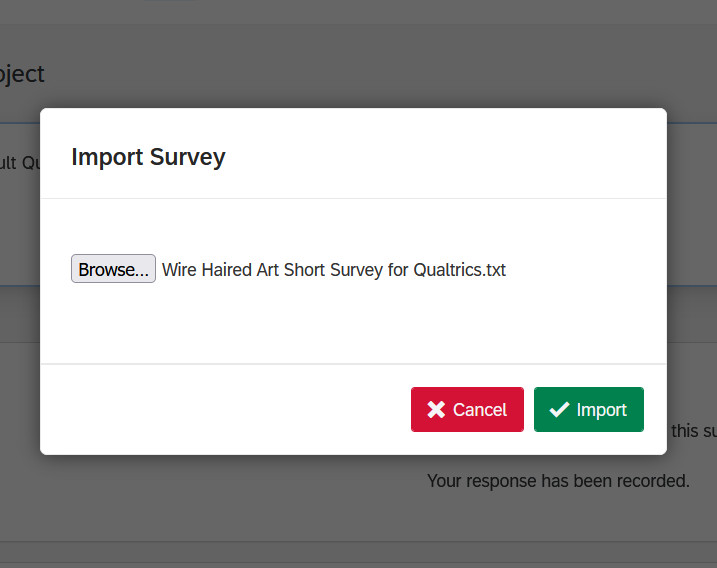Click dimmed "this su" text right of dialog

point(692,431)
